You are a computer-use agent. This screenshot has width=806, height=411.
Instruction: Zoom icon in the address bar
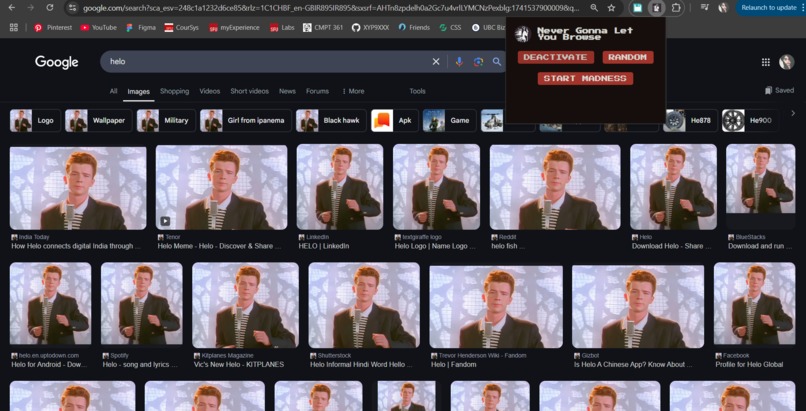click(x=594, y=8)
